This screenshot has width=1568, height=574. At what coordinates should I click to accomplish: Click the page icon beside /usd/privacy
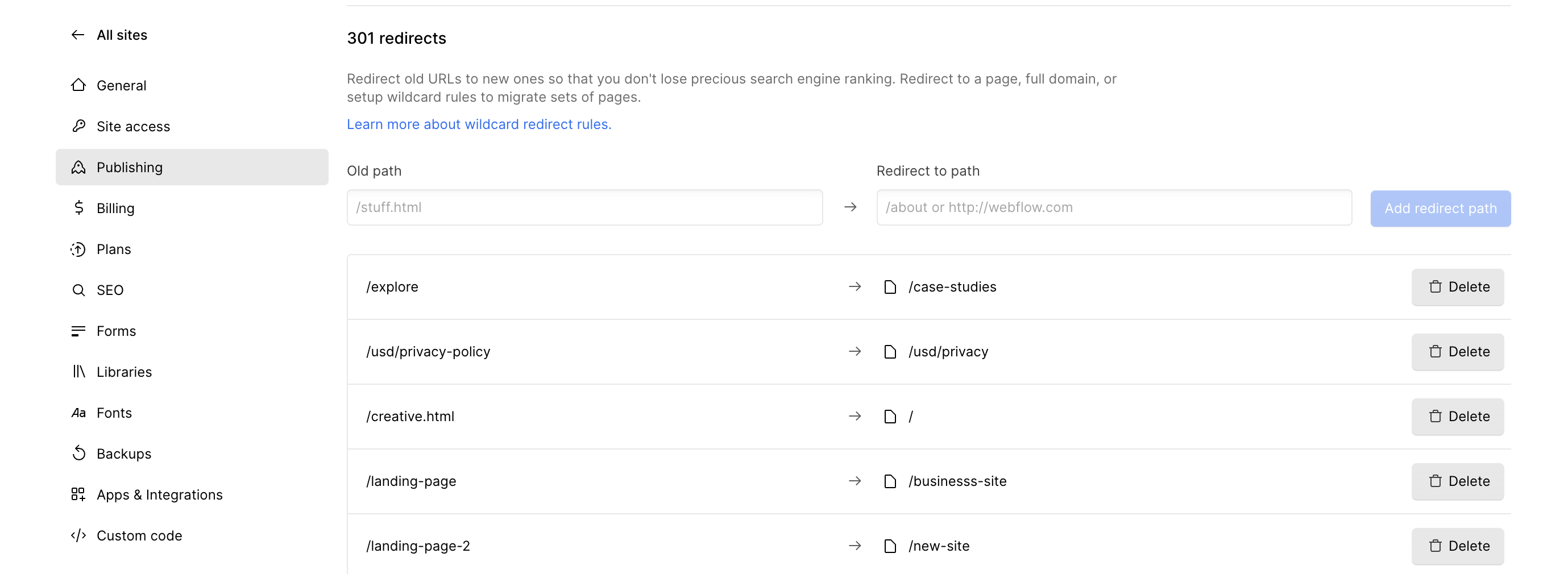[x=890, y=351]
